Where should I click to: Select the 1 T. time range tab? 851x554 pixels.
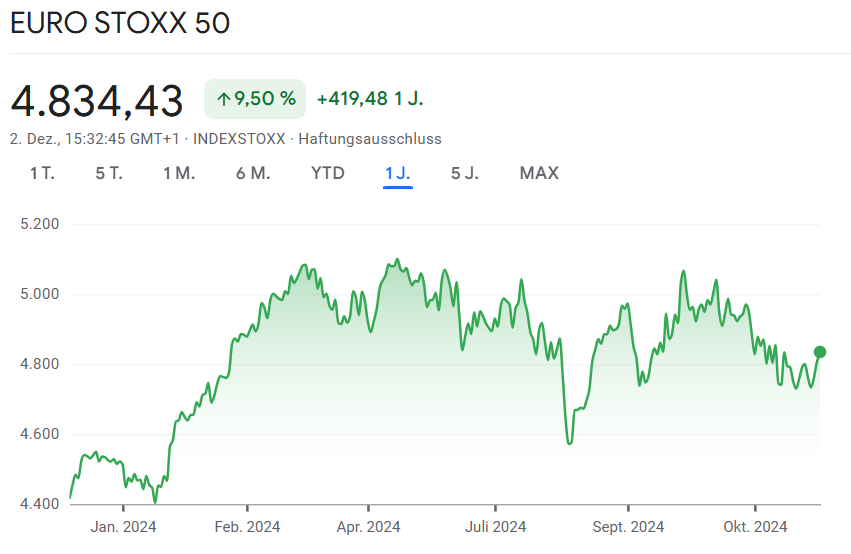[x=42, y=174]
